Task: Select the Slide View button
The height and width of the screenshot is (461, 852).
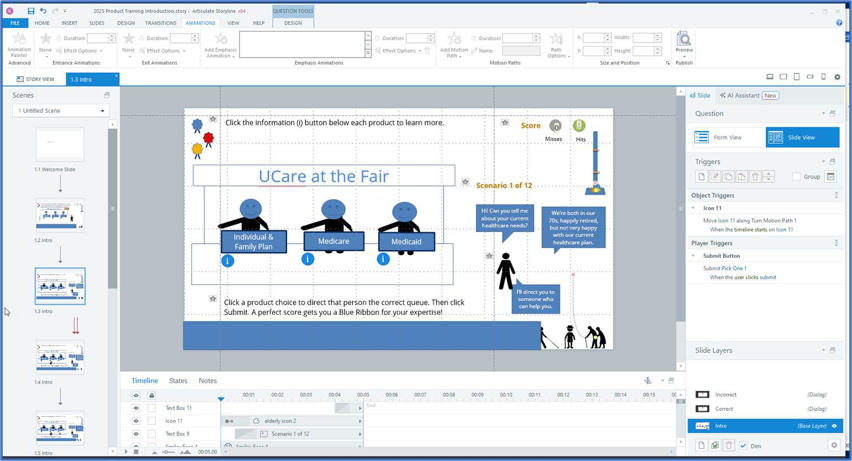Action: (803, 137)
